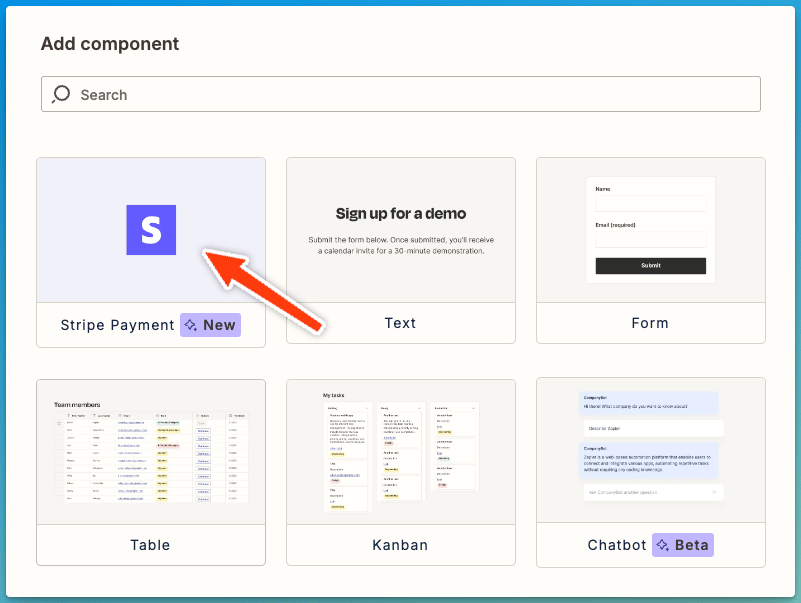This screenshot has height=603, width=801.
Task: Click the Beta badge on Chatbot
Action: [683, 545]
